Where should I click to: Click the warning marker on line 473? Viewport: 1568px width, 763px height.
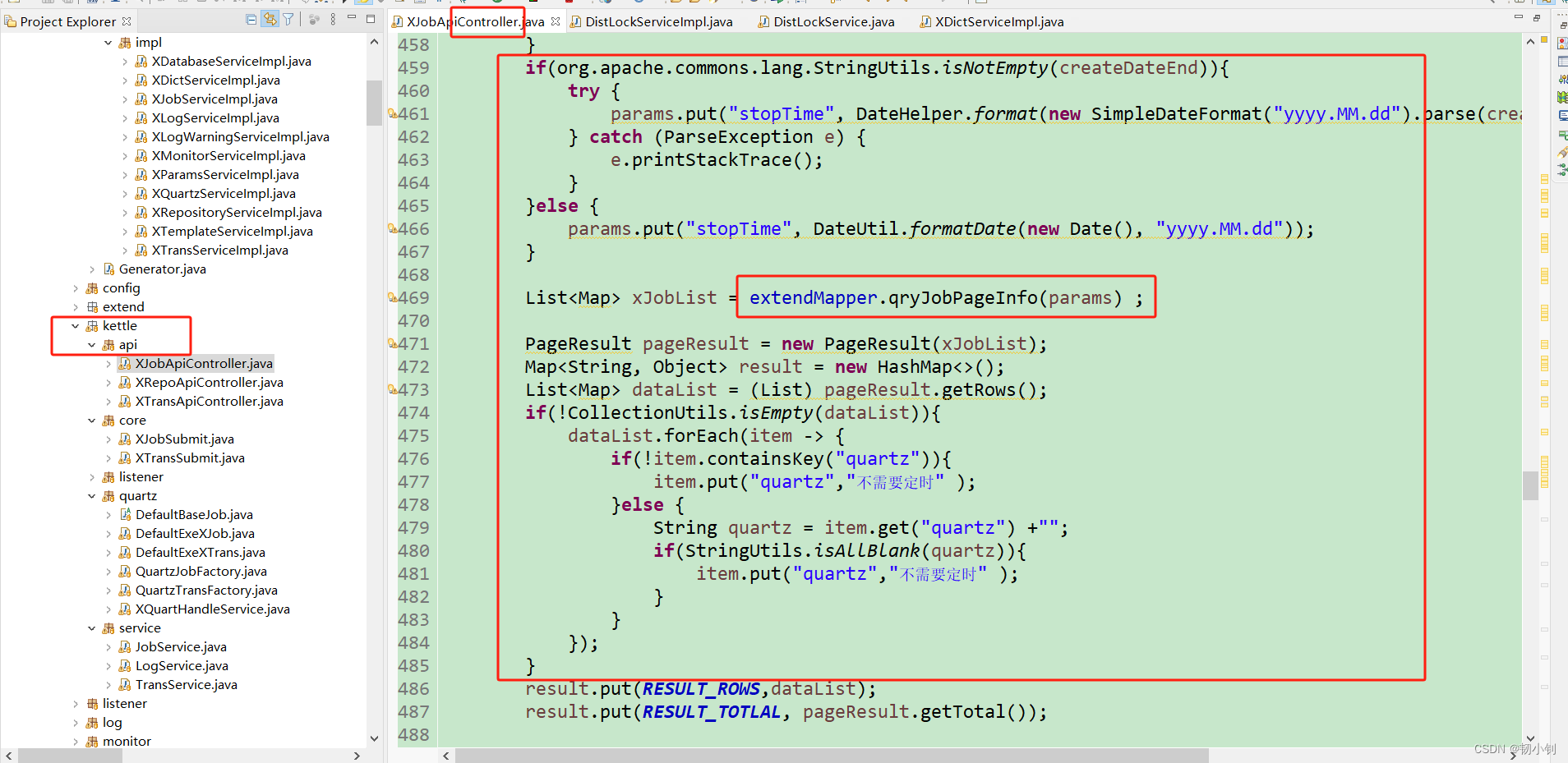coord(392,389)
